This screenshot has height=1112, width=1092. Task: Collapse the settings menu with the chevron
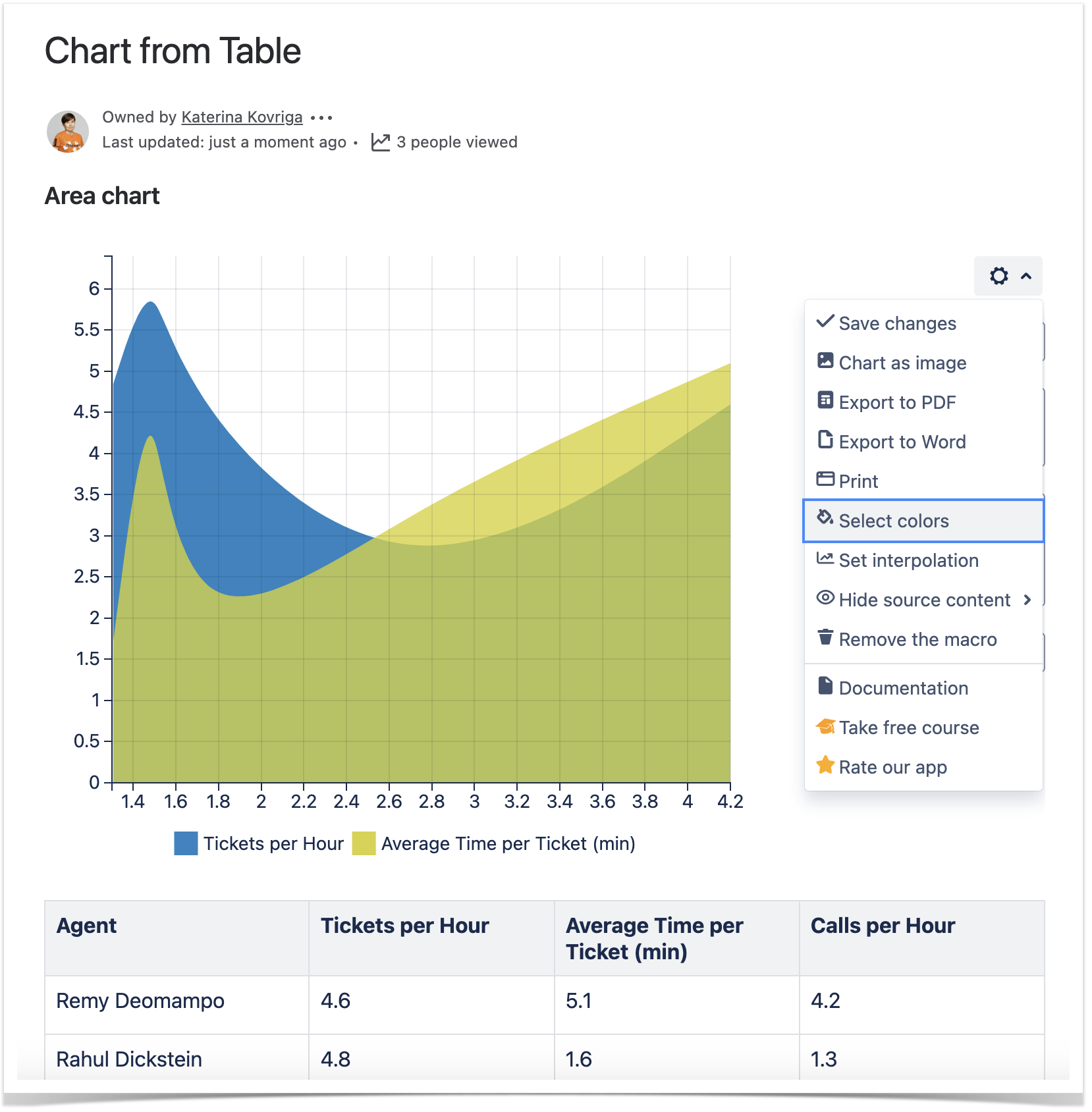1026,277
